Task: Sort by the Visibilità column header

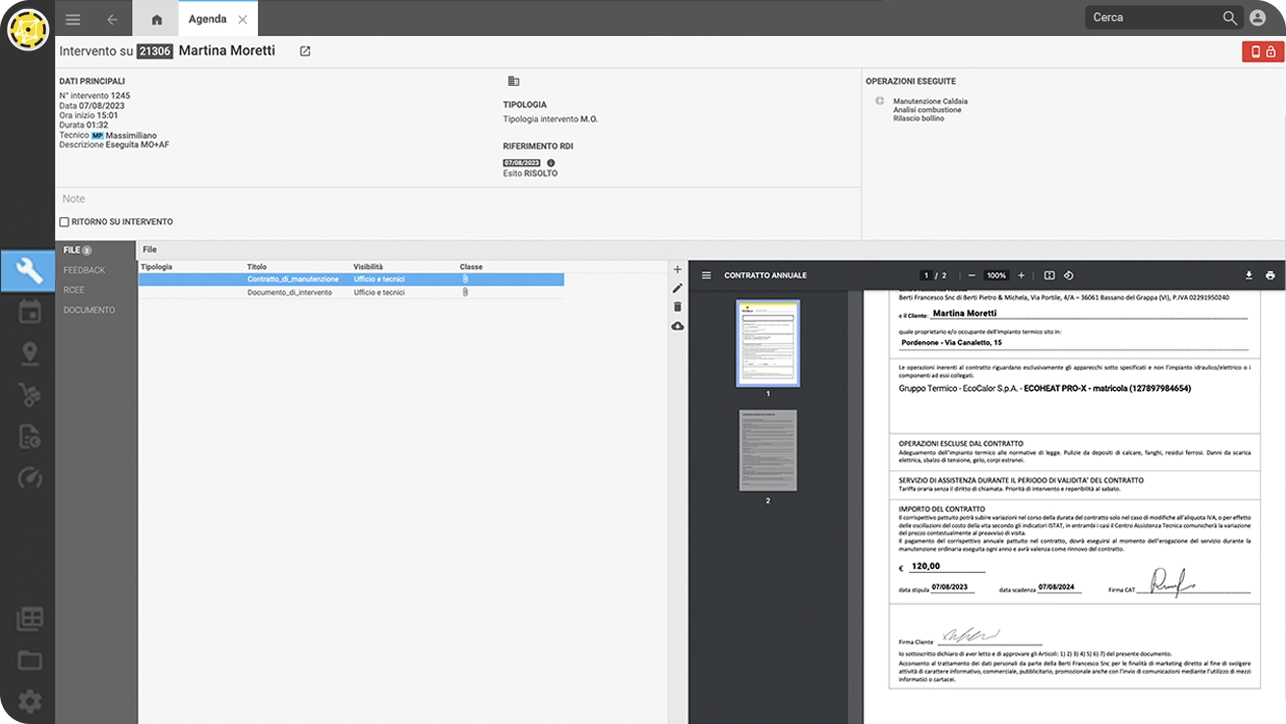Action: pyautogui.click(x=368, y=267)
